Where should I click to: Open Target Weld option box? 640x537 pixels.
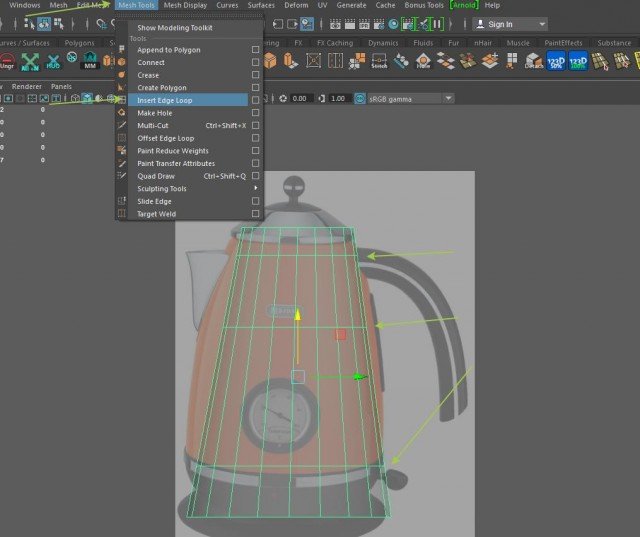[x=256, y=213]
